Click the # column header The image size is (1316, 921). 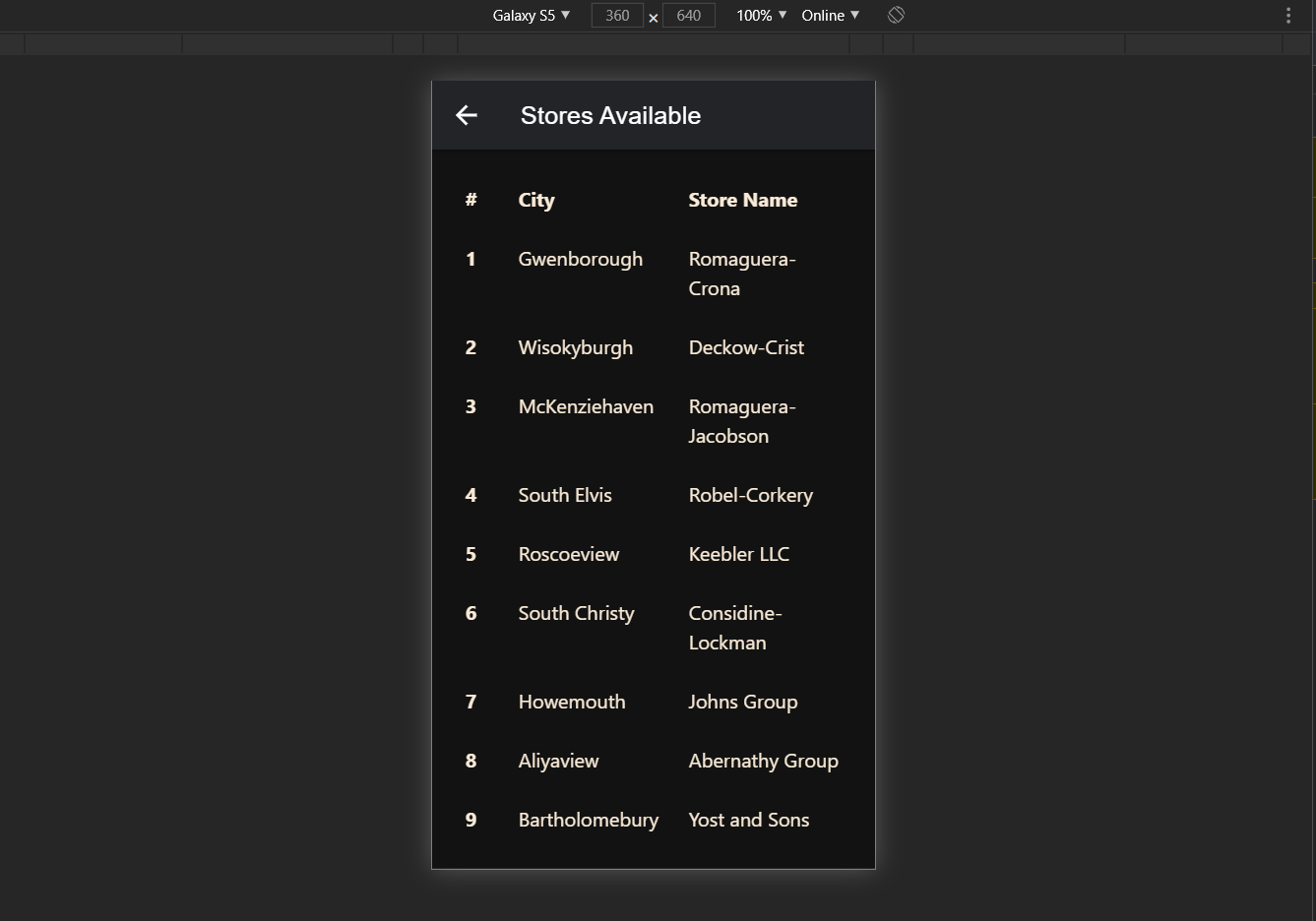pos(470,200)
